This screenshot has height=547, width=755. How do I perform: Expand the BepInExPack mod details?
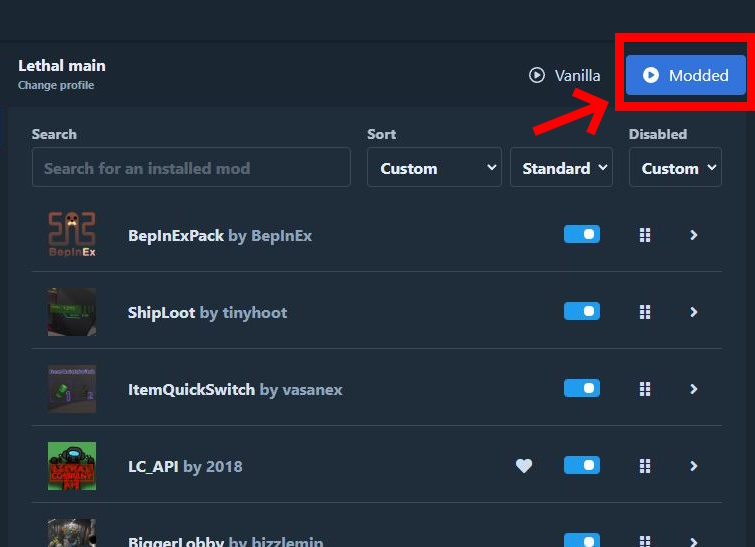[693, 235]
